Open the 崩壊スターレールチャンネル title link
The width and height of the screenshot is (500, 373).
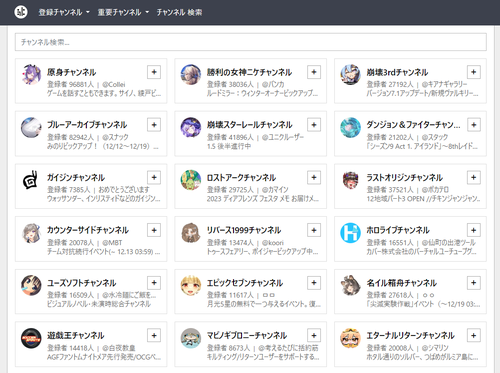pyautogui.click(x=249, y=125)
